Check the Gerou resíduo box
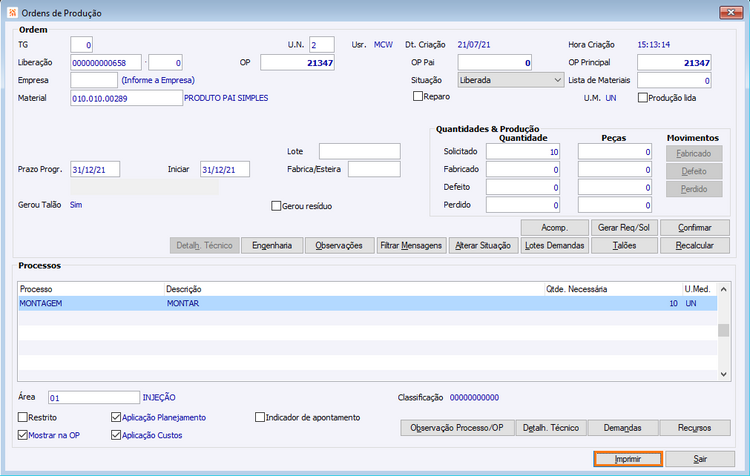This screenshot has width=750, height=476. point(276,206)
